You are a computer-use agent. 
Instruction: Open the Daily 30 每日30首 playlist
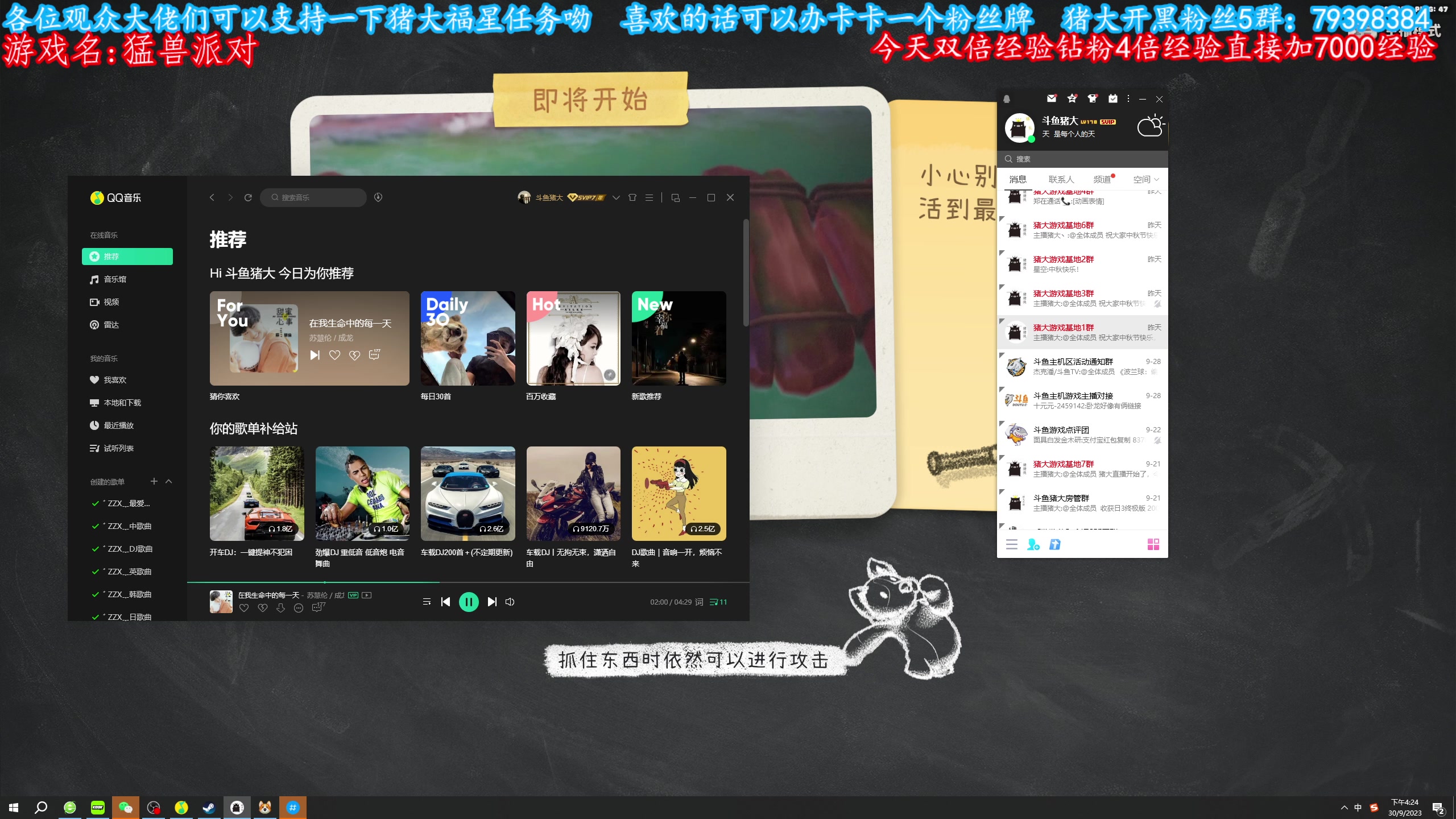(x=468, y=338)
